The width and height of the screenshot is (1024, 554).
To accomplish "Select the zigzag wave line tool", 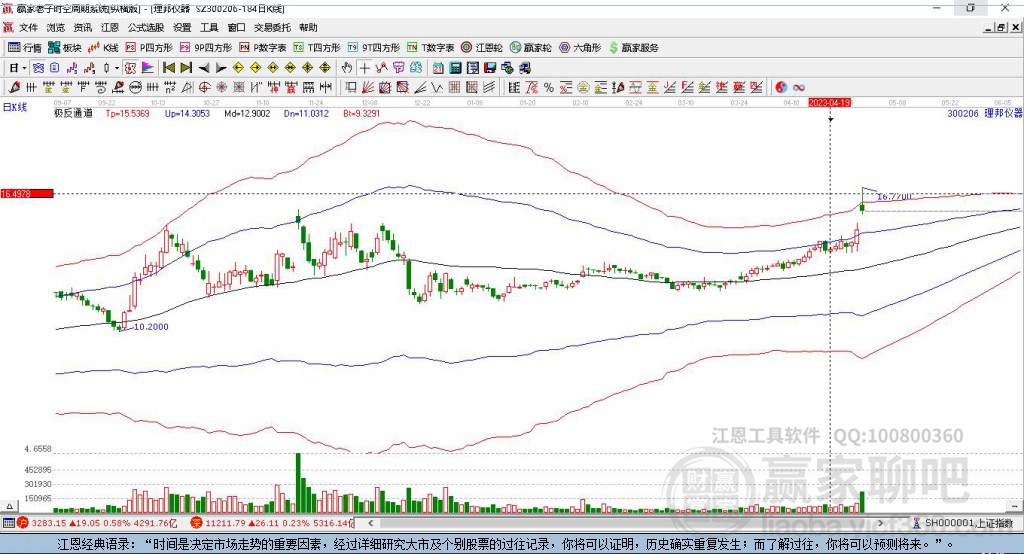I will click(x=437, y=87).
